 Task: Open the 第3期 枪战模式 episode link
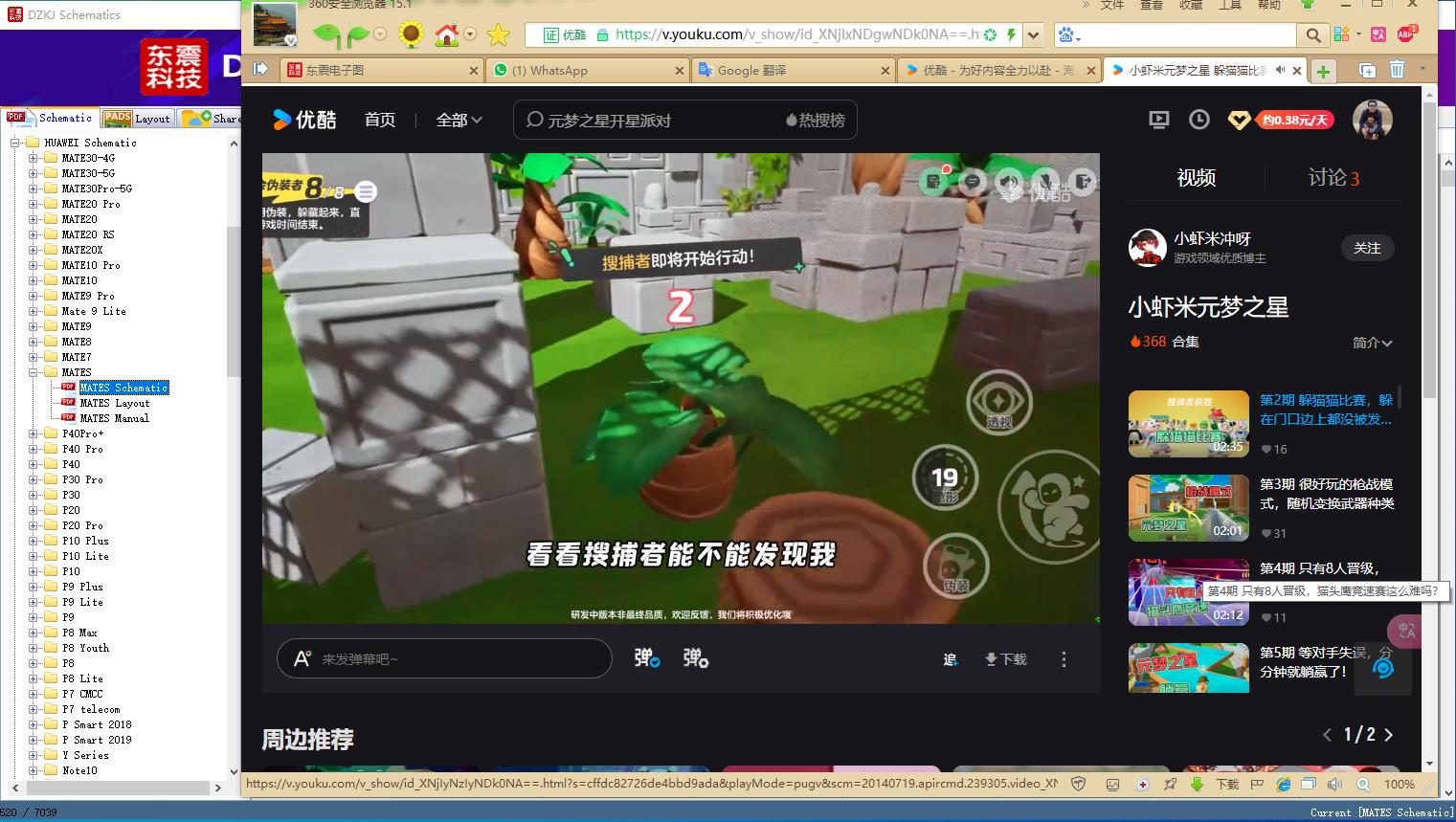[x=1327, y=494]
